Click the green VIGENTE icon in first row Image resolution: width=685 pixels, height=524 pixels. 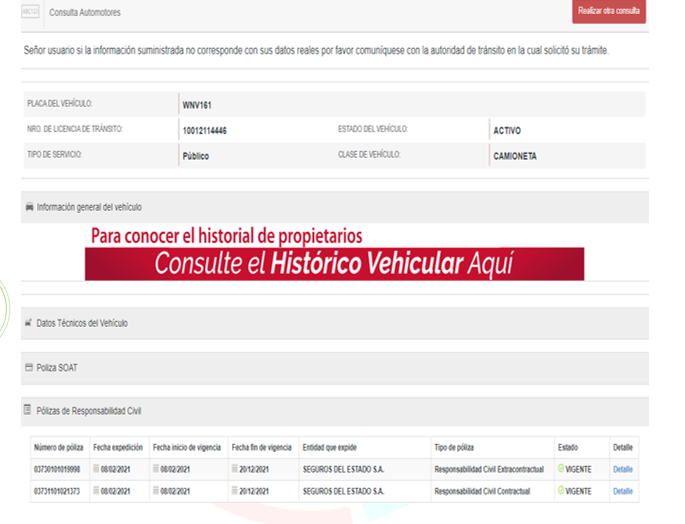coord(561,468)
